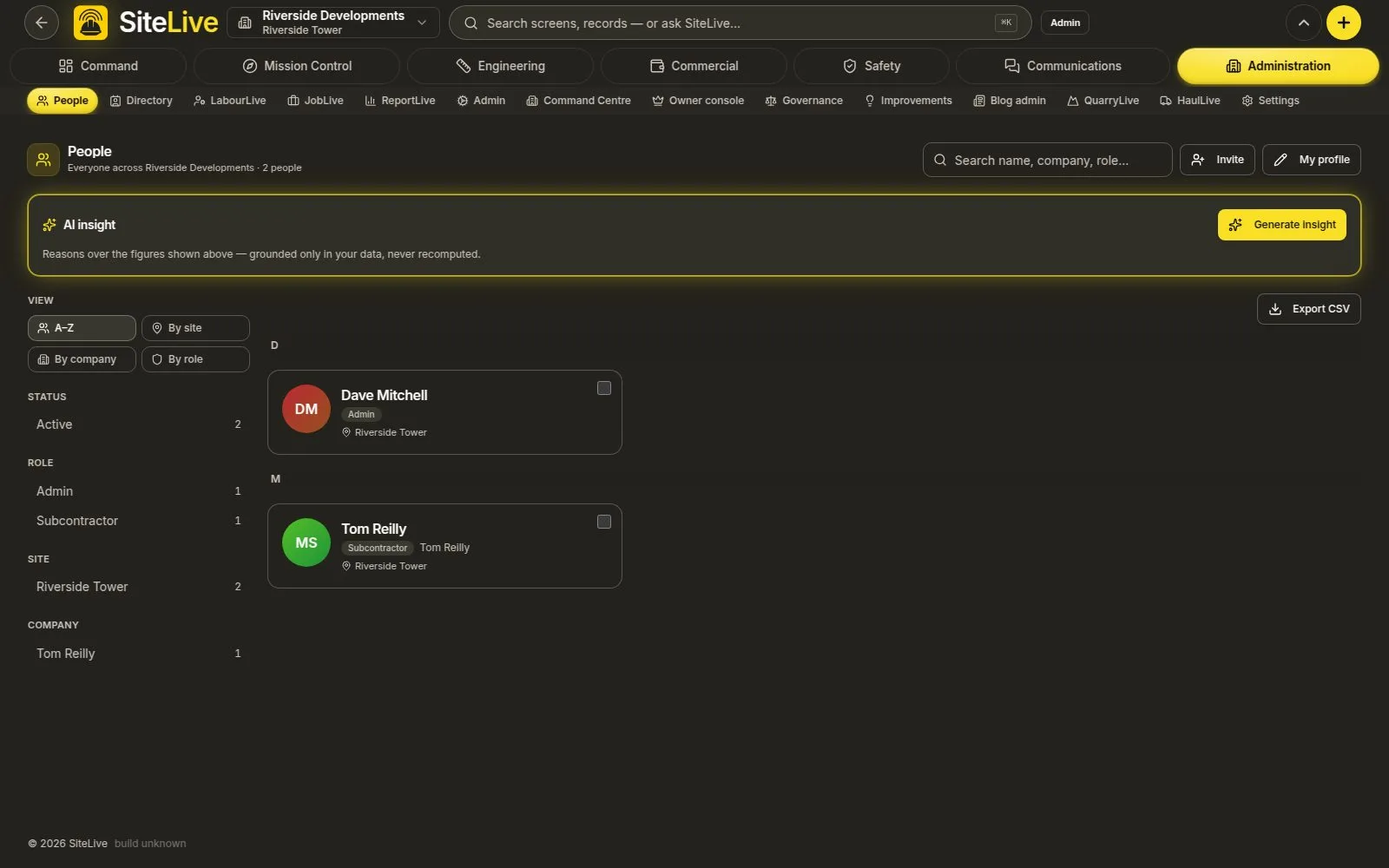The image size is (1389, 868).
Task: Open the Admin sub-tab
Action: point(482,101)
